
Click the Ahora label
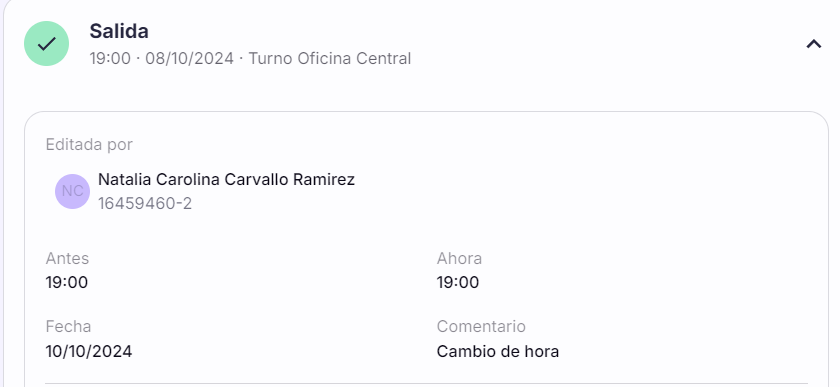[459, 258]
